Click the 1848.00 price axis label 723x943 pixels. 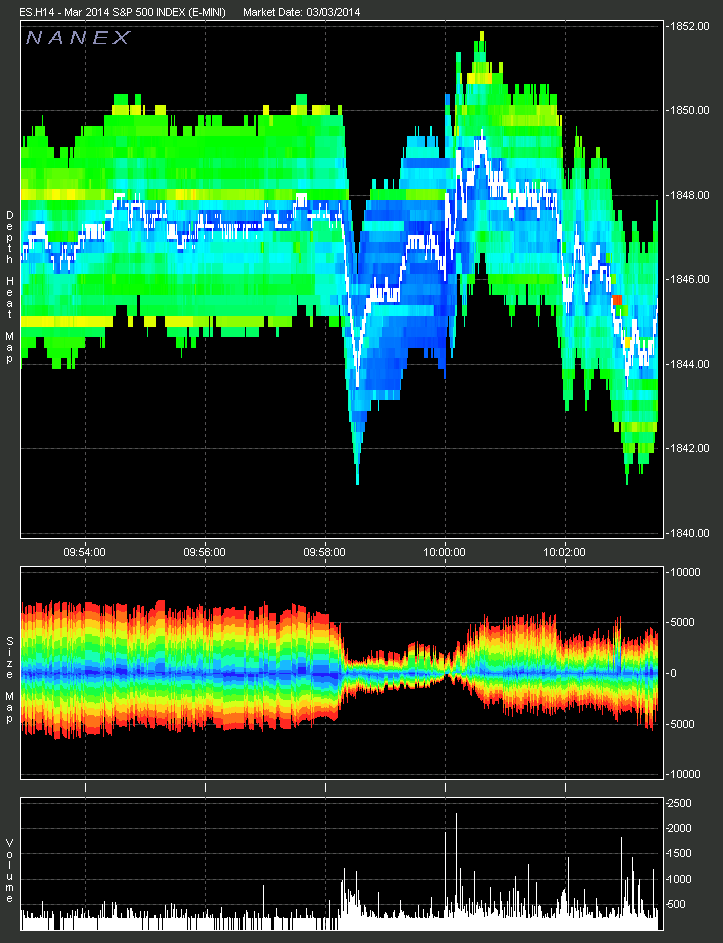pyautogui.click(x=689, y=195)
